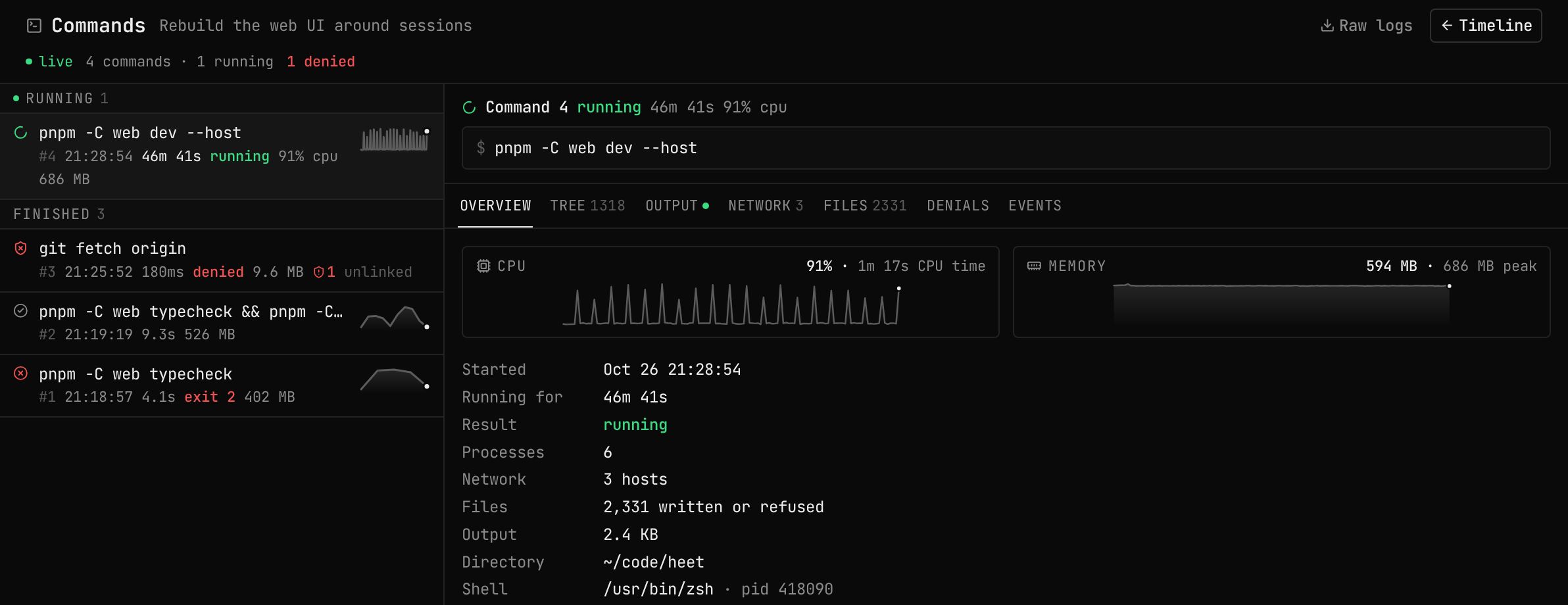Click the Raw logs download icon
Viewport: 1568px width, 605px height.
1327,26
